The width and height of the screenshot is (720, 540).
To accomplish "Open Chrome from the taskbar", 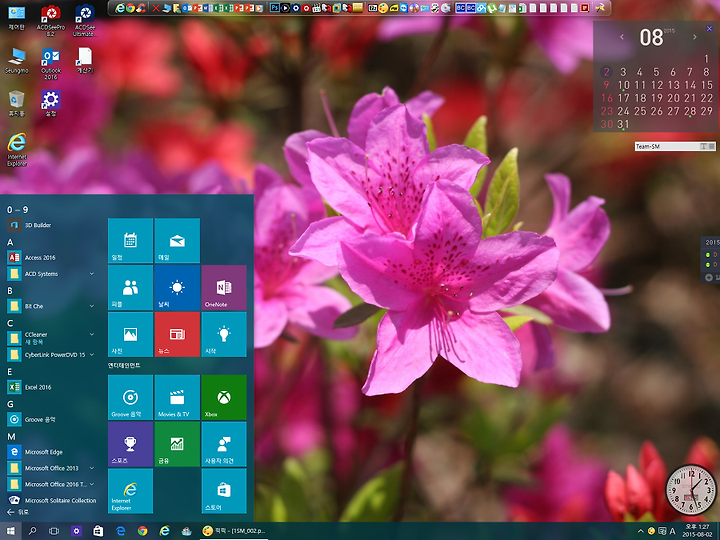I will [x=142, y=531].
